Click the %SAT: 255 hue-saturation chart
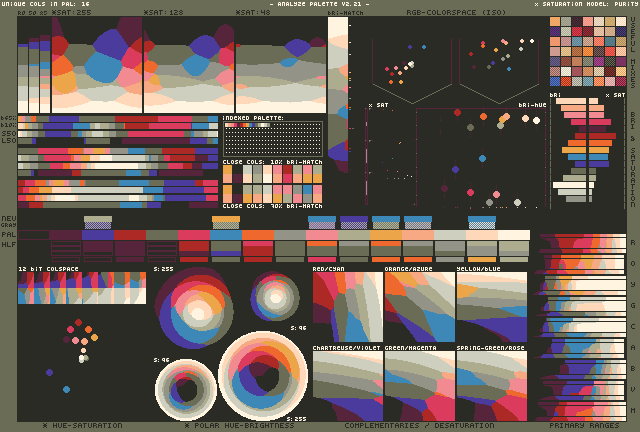The width and height of the screenshot is (640, 432). pos(97,65)
